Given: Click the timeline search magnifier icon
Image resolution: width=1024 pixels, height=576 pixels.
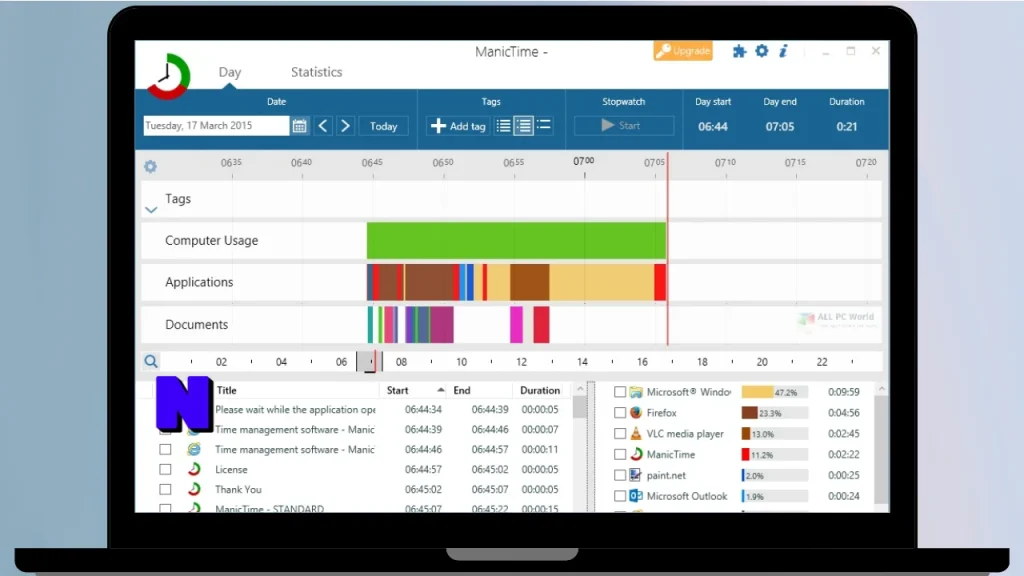Looking at the screenshot, I should [x=151, y=361].
